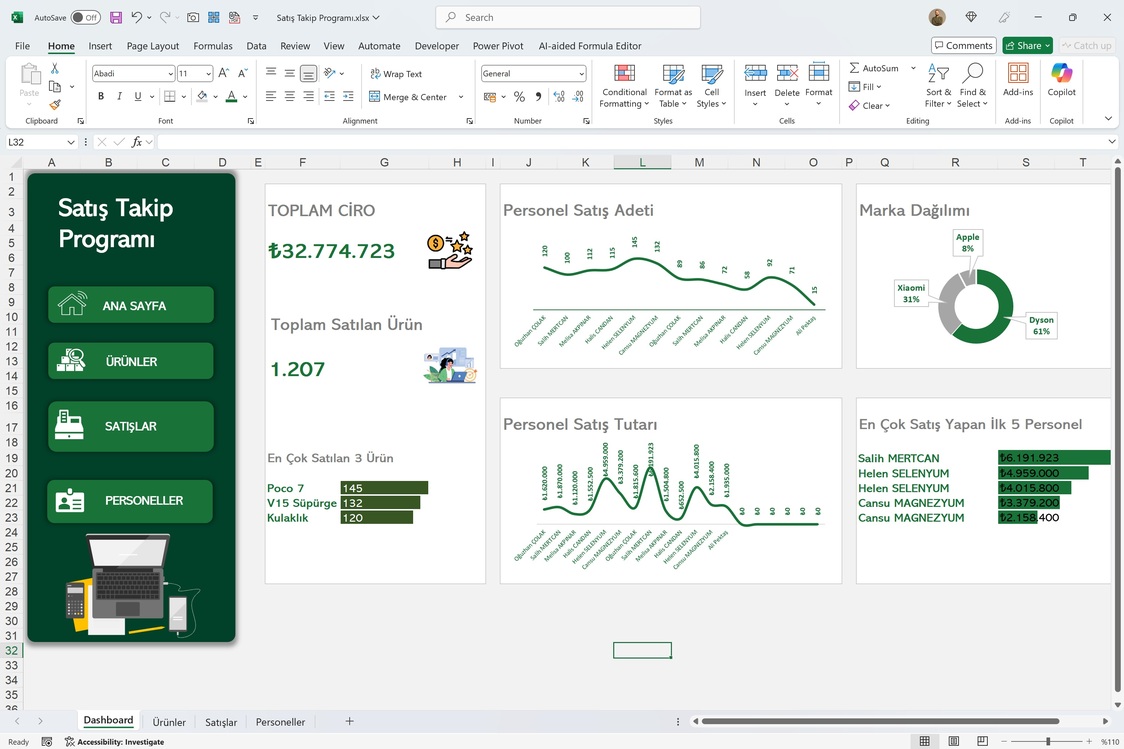Toggle Align Left alignment
Image resolution: width=1124 pixels, height=749 pixels.
click(270, 96)
